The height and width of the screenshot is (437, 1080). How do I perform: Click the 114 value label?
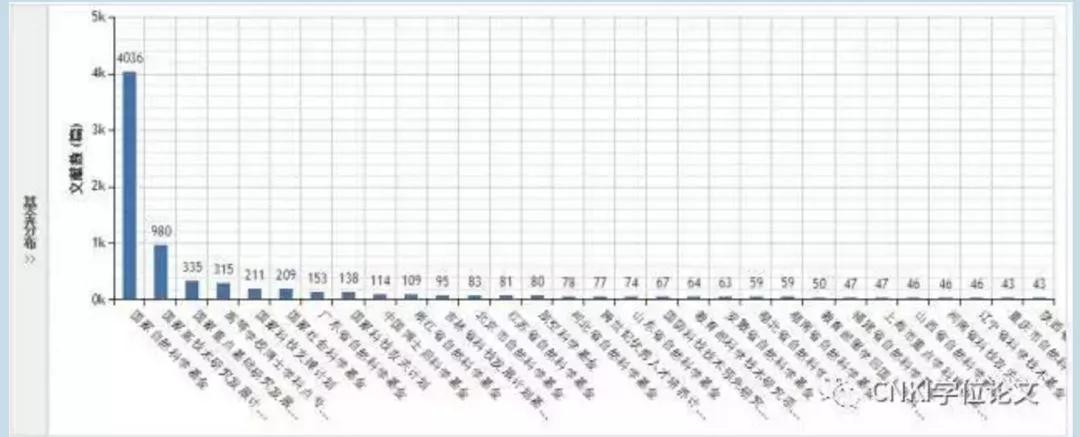(380, 282)
